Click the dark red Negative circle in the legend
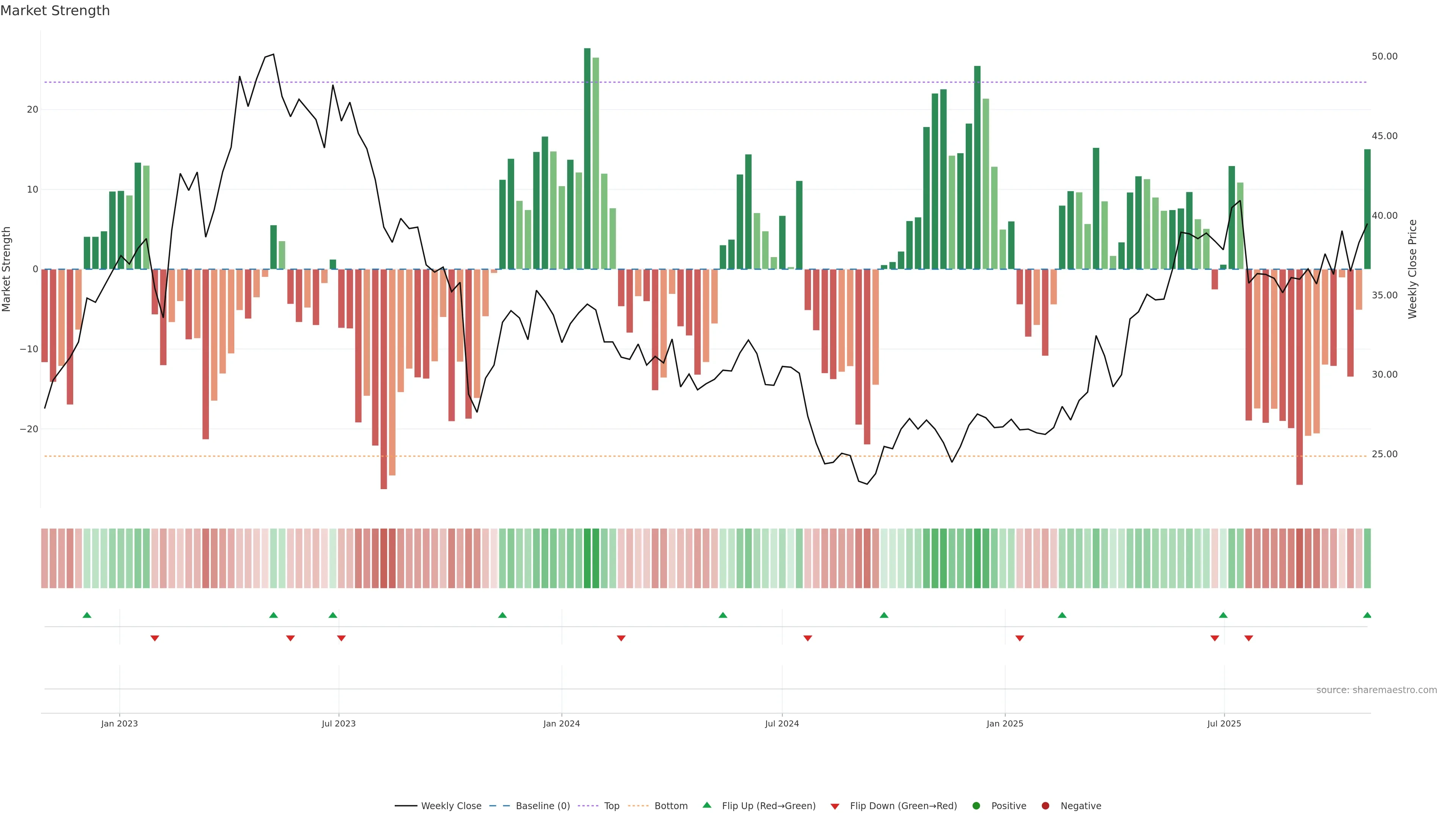 tap(1045, 806)
